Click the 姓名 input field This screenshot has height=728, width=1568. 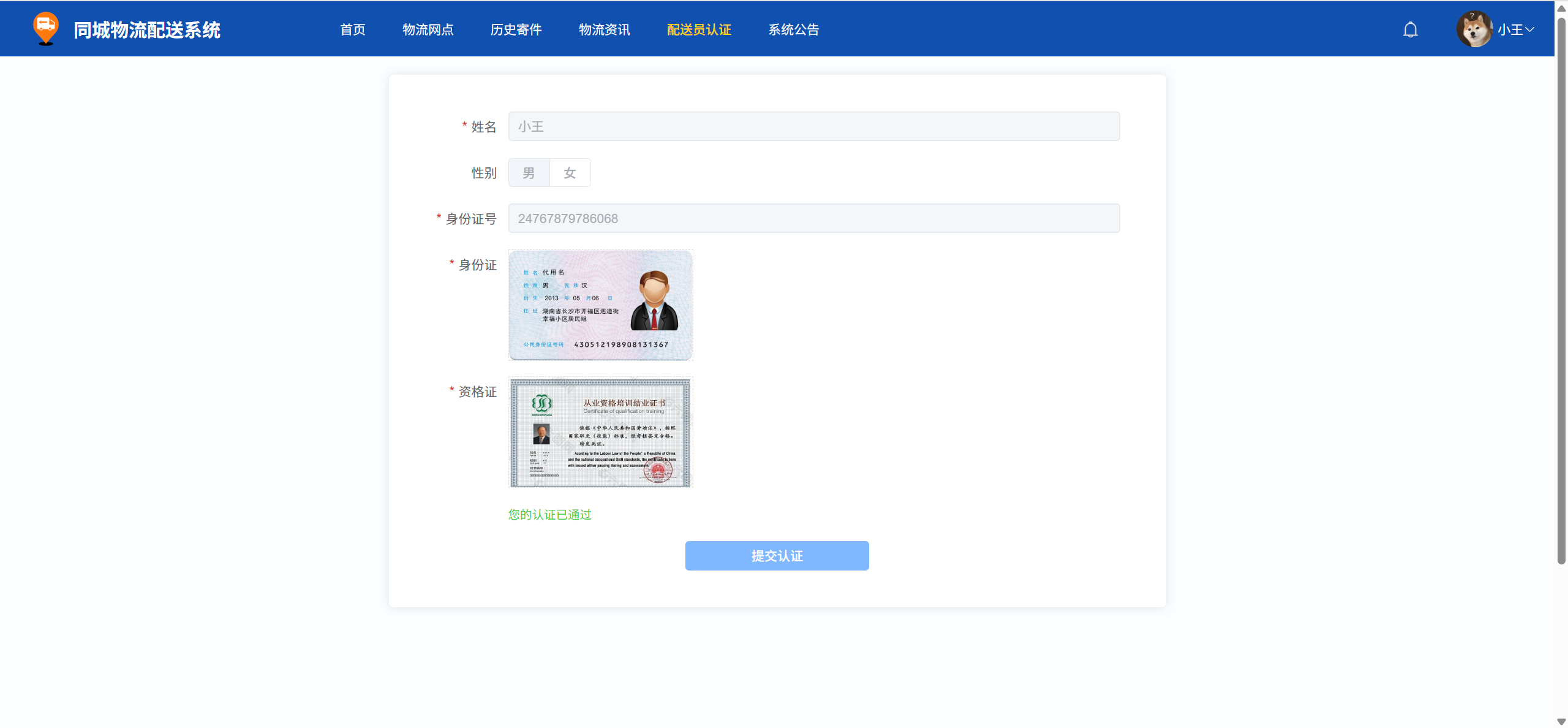813,126
